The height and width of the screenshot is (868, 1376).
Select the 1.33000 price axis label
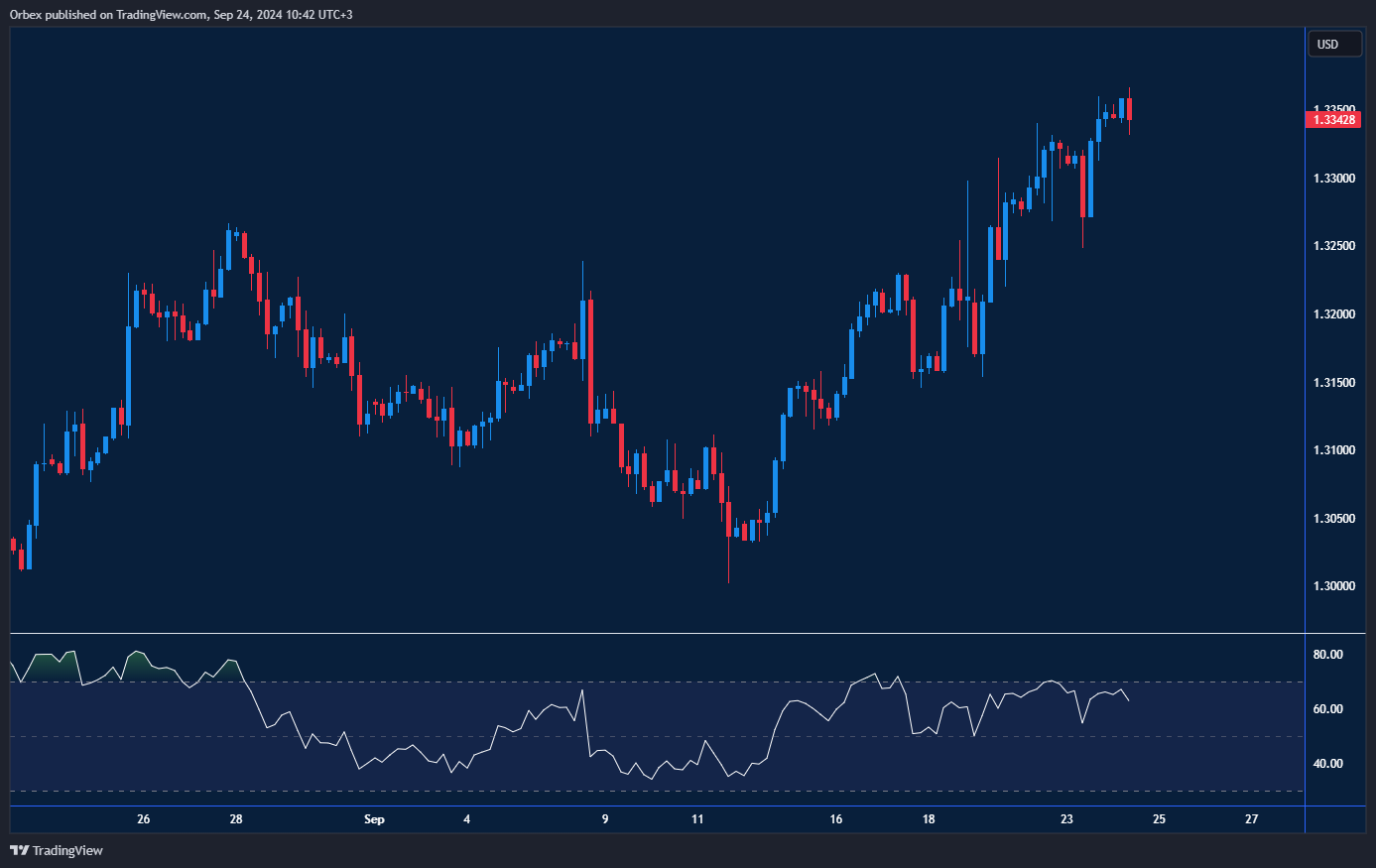coord(1333,179)
